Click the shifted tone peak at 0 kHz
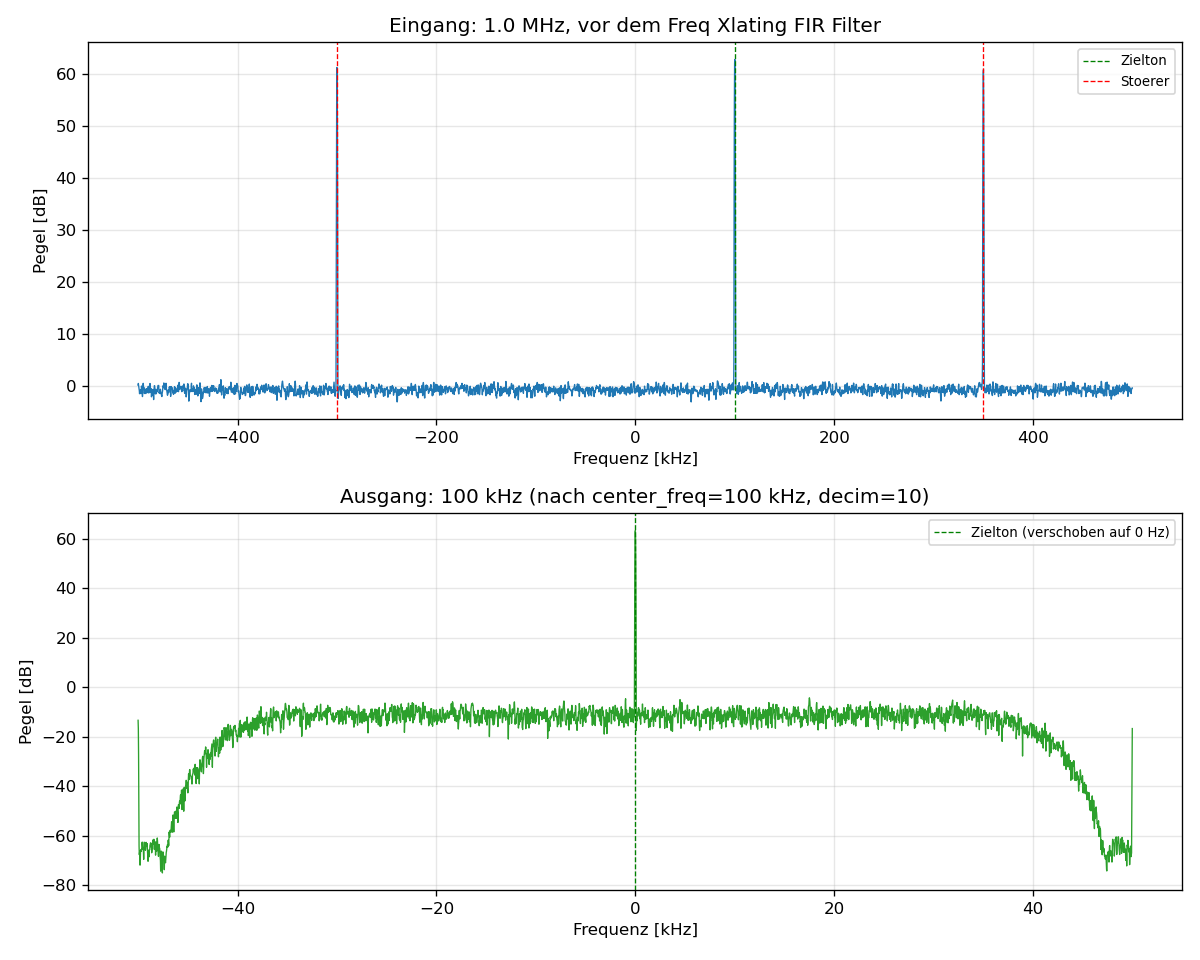 (x=635, y=530)
